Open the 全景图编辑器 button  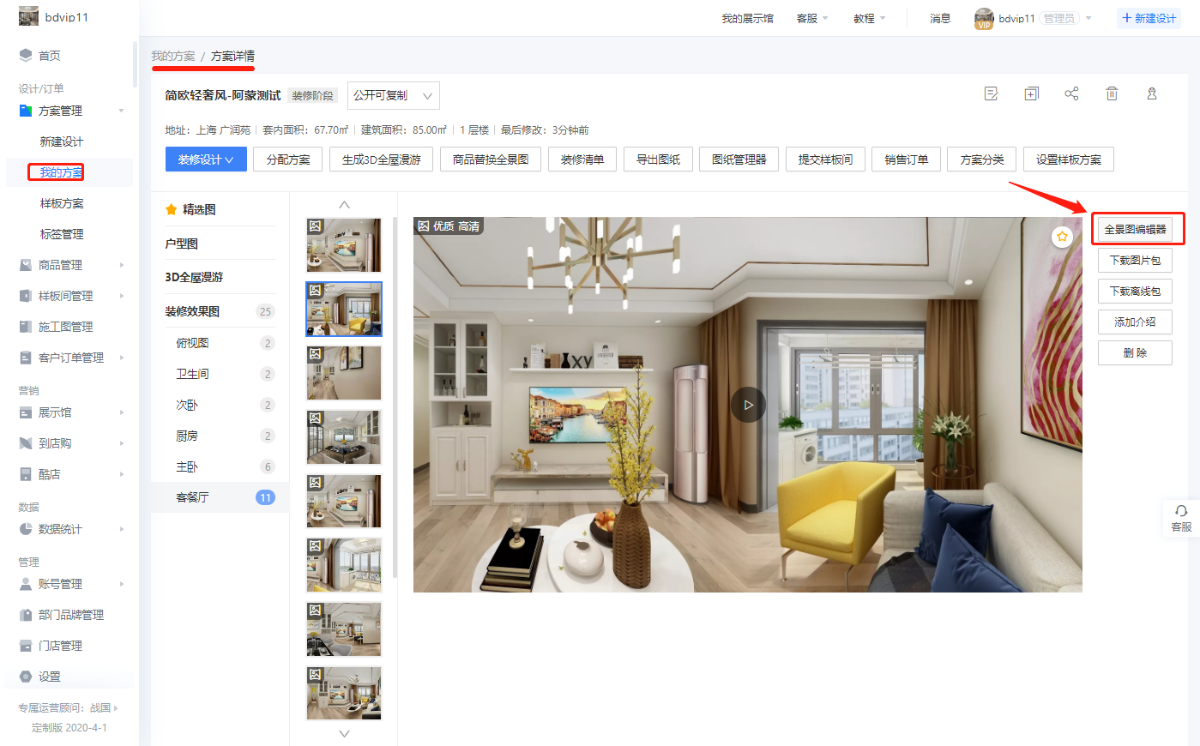click(1135, 229)
